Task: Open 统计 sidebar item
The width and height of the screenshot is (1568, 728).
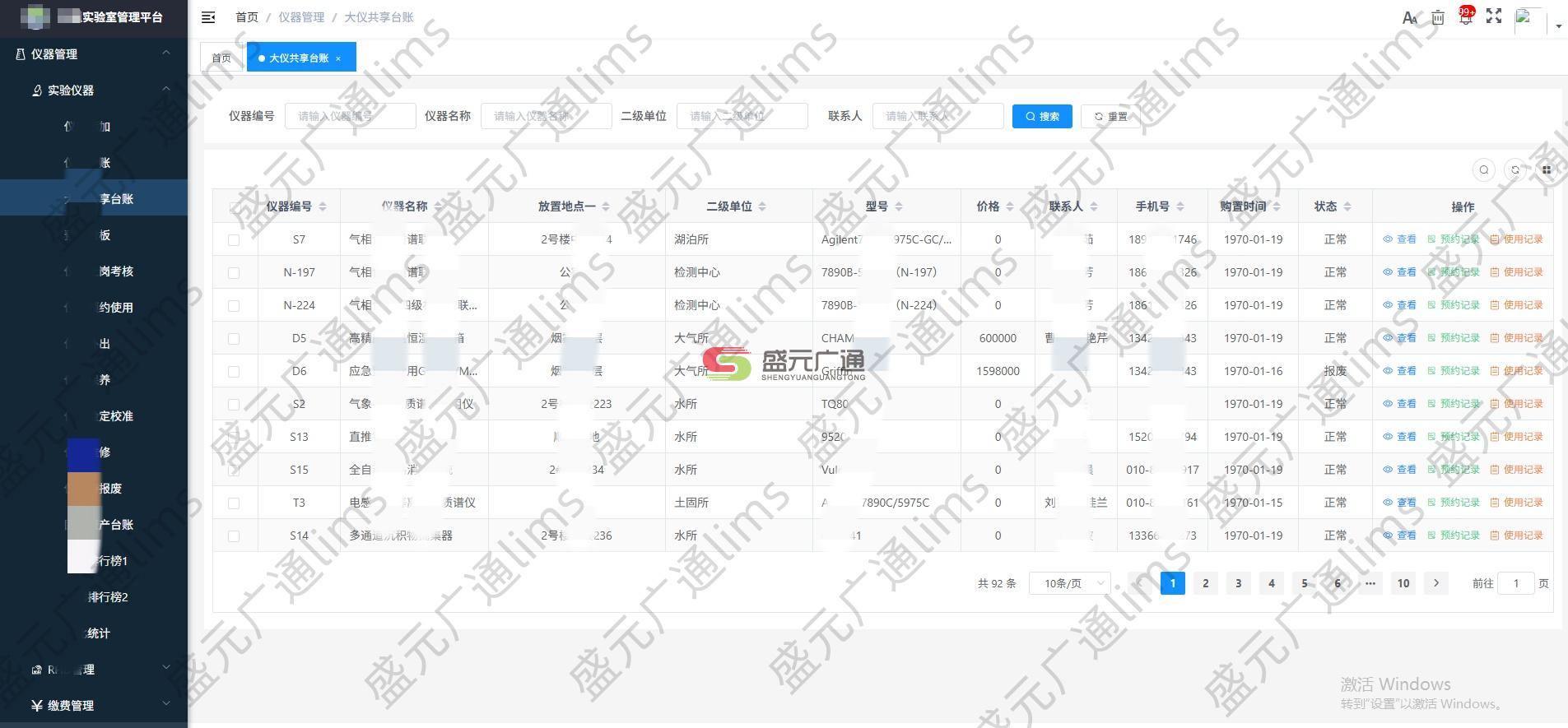Action: click(94, 633)
